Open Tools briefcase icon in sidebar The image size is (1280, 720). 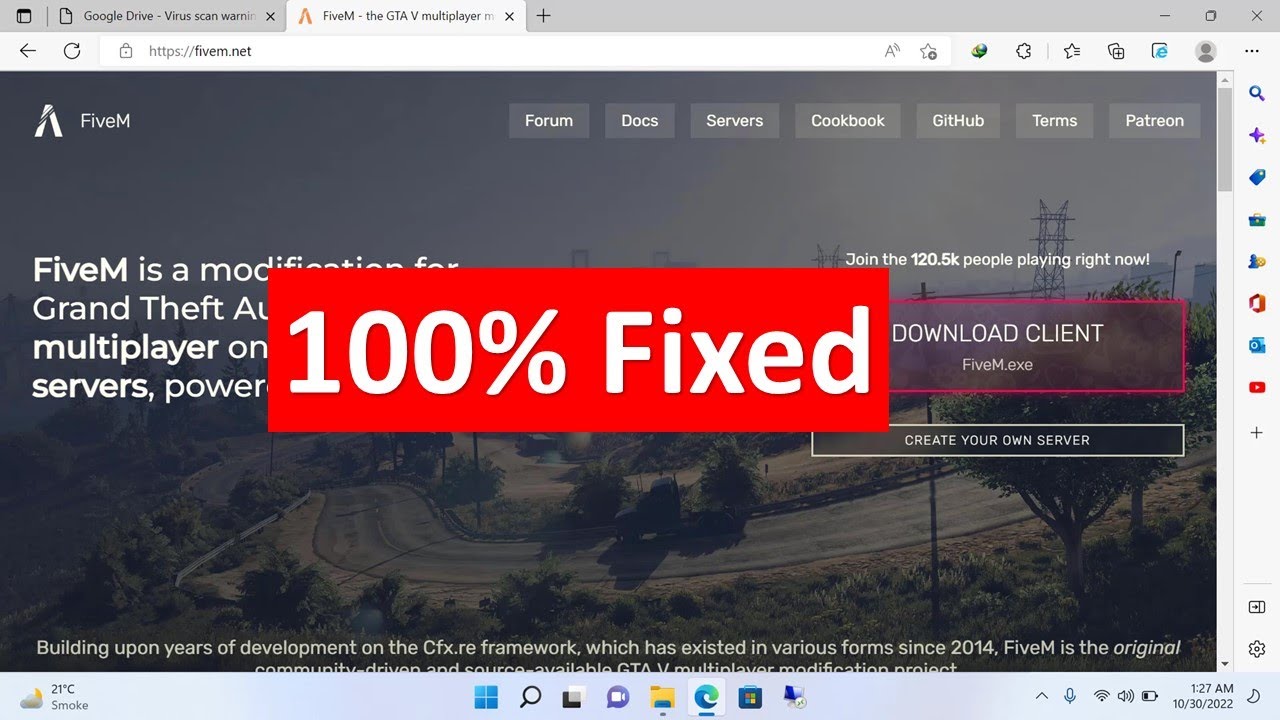click(x=1257, y=219)
